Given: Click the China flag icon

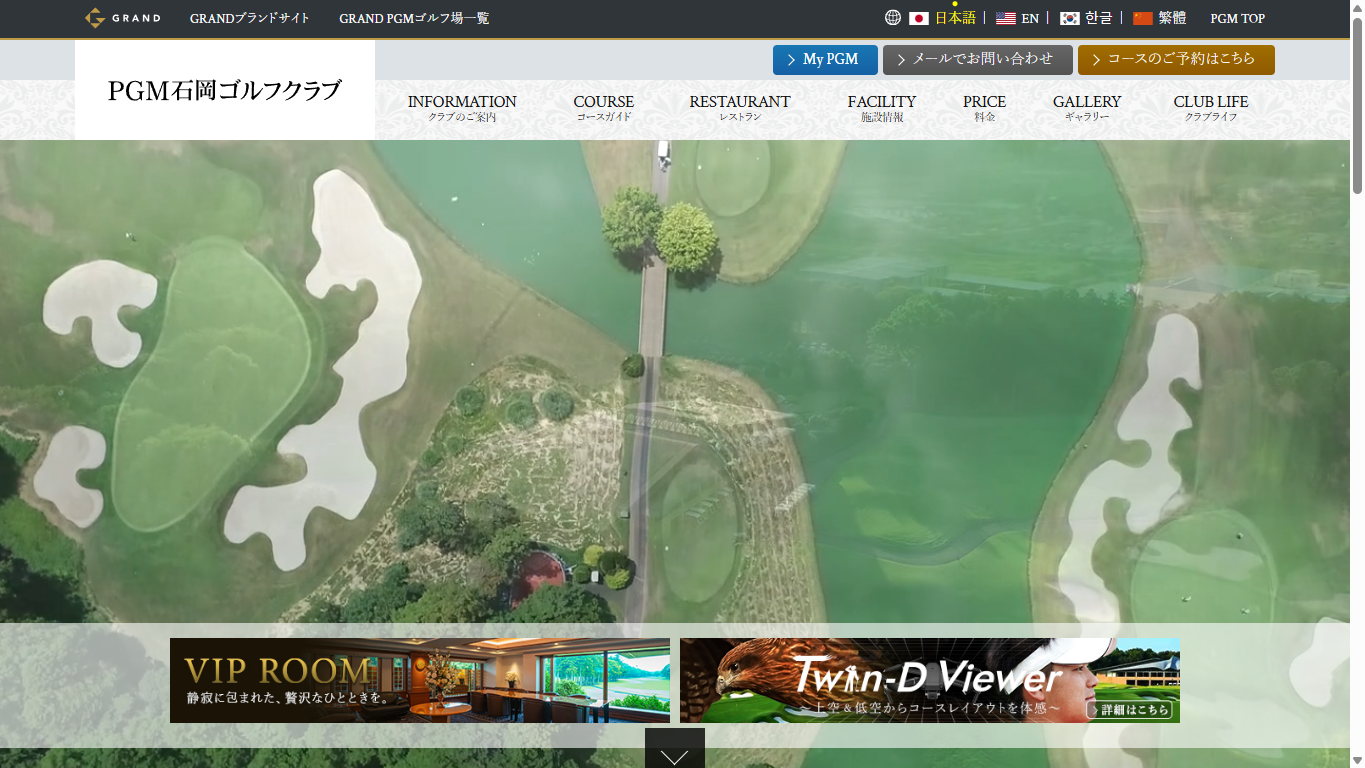Looking at the screenshot, I should (x=1143, y=18).
